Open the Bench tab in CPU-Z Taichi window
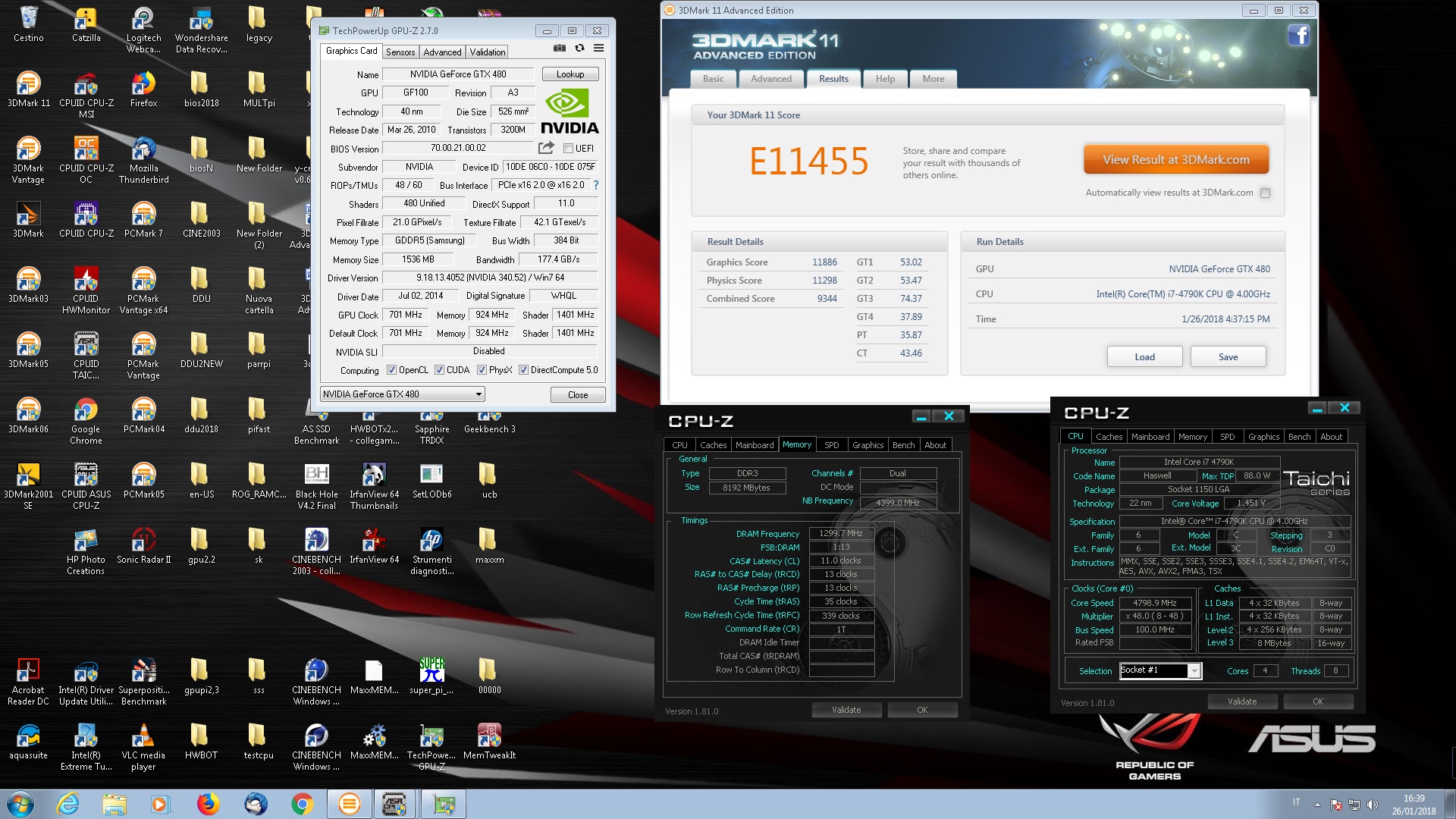Image resolution: width=1456 pixels, height=819 pixels. pos(1299,437)
